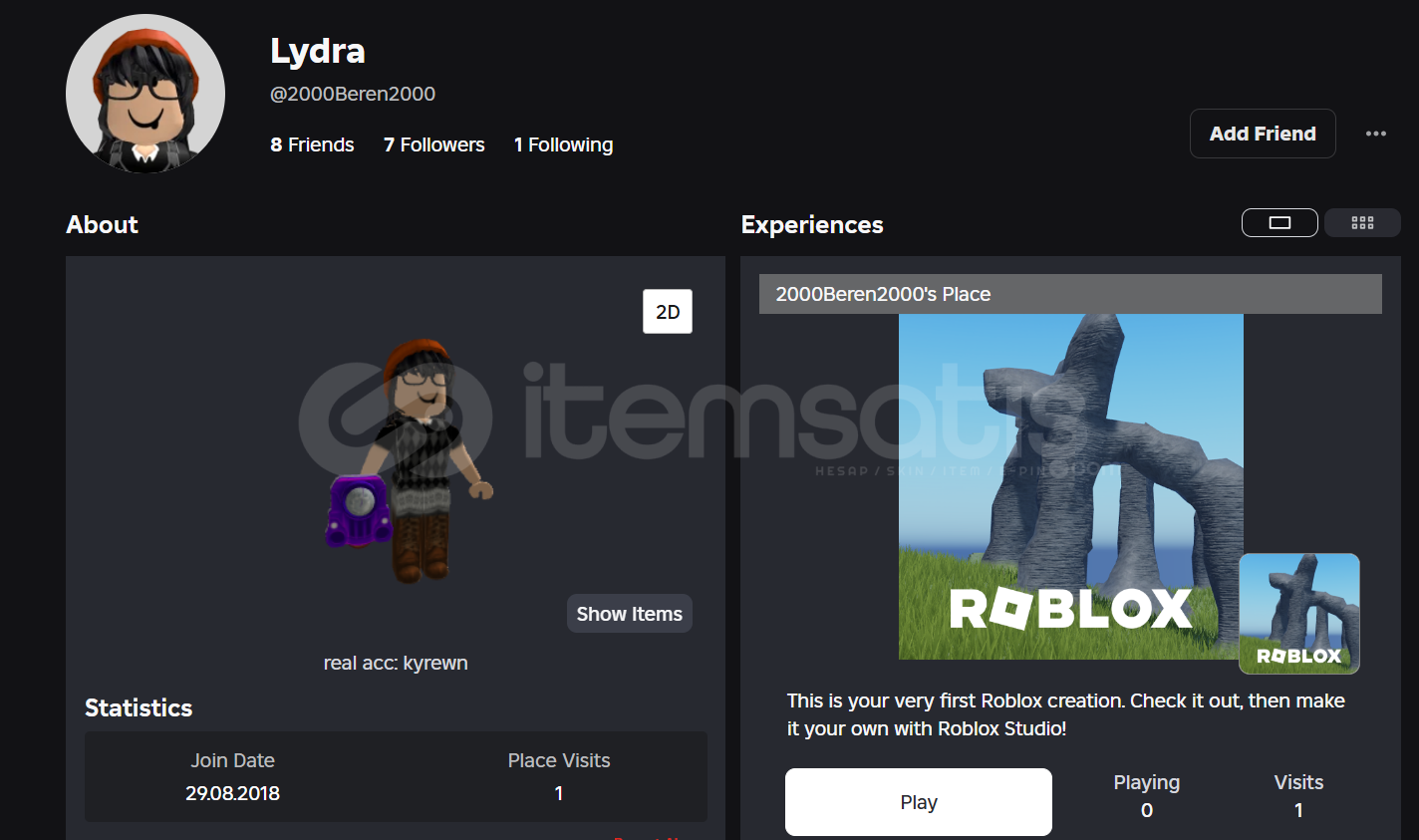1419x840 pixels.
Task: Open the 8 Friends list
Action: pyautogui.click(x=312, y=144)
